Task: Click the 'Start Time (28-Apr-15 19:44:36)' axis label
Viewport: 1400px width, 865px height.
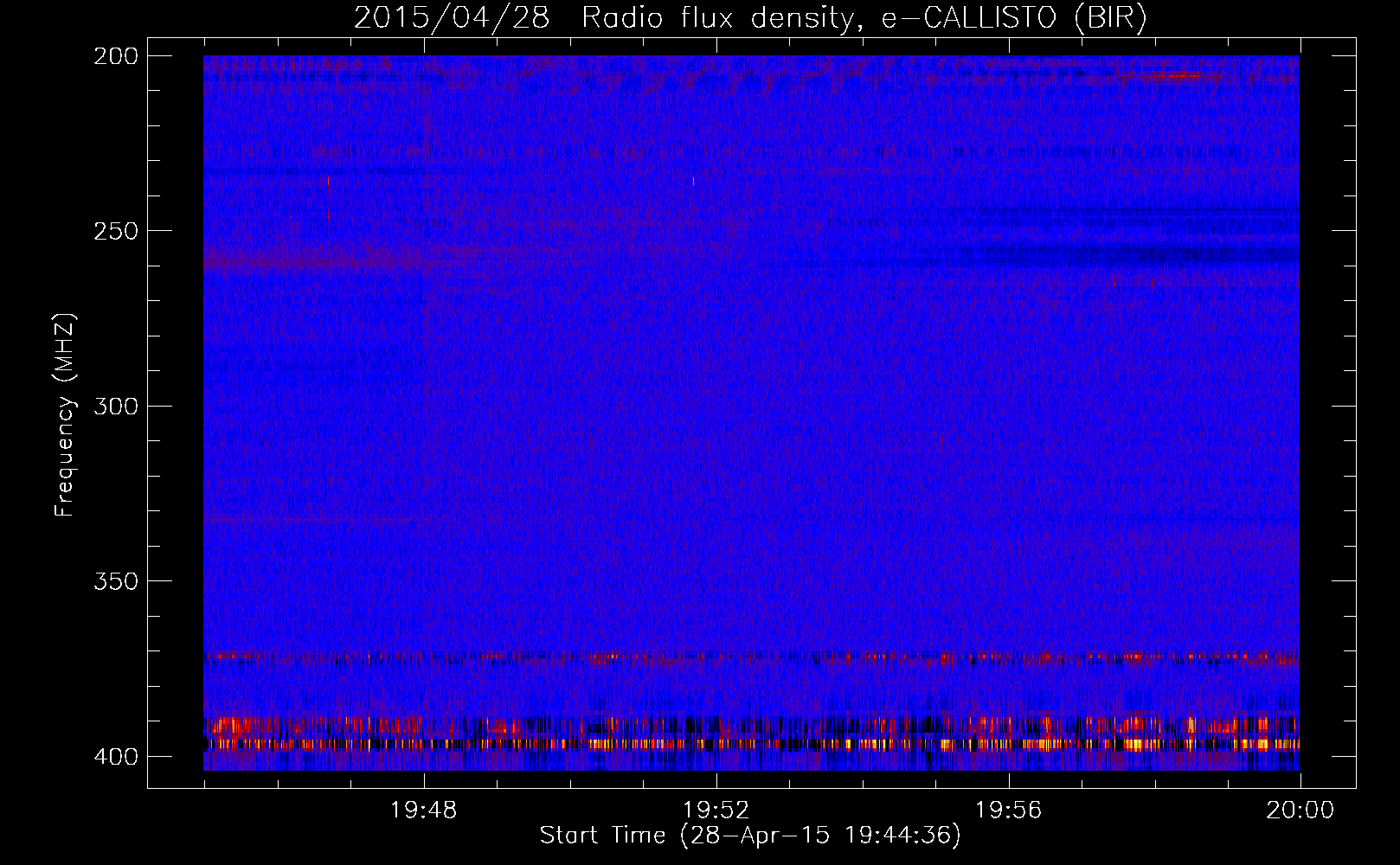Action: pyautogui.click(x=750, y=836)
